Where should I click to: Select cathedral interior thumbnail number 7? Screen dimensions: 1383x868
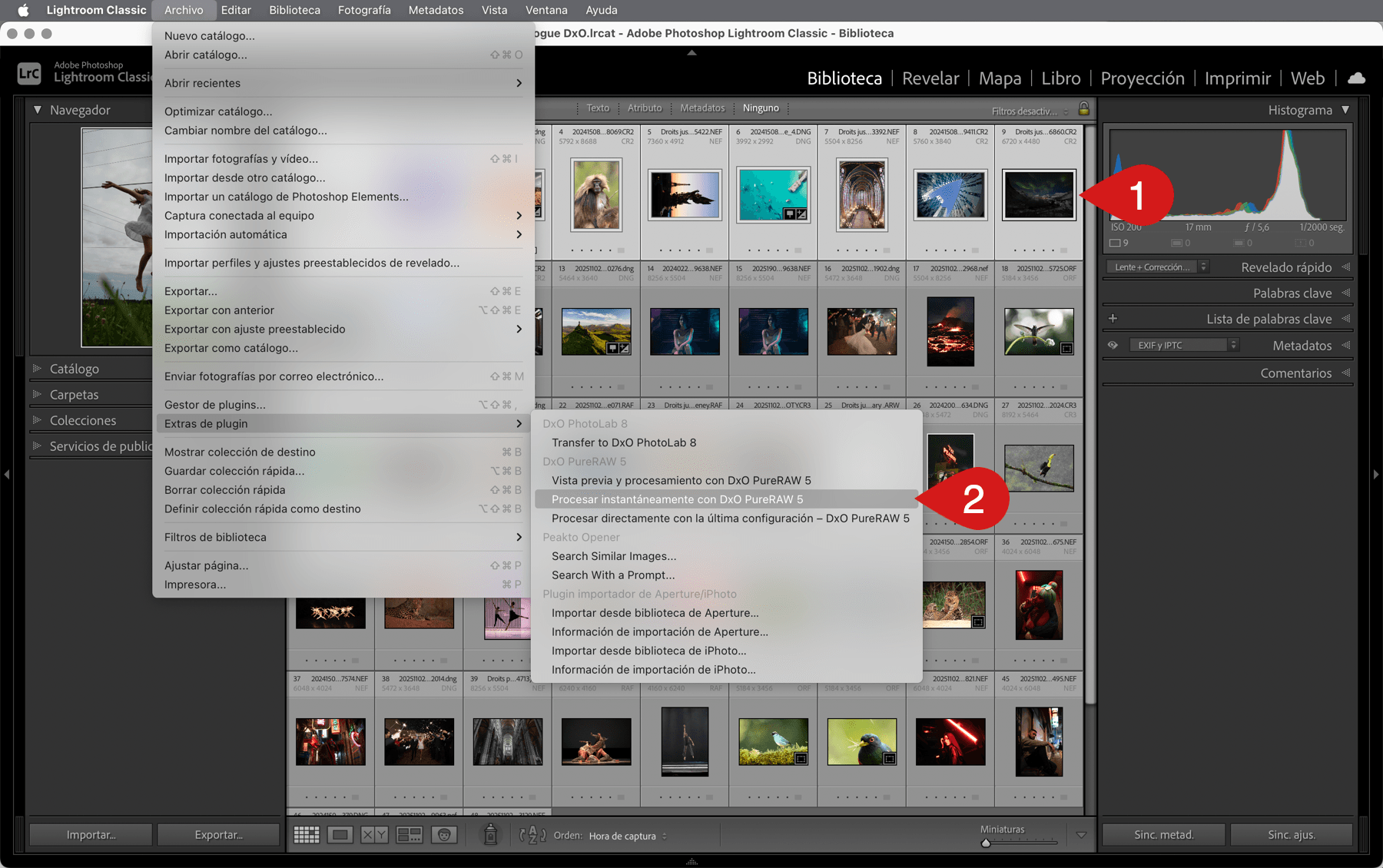tap(862, 195)
